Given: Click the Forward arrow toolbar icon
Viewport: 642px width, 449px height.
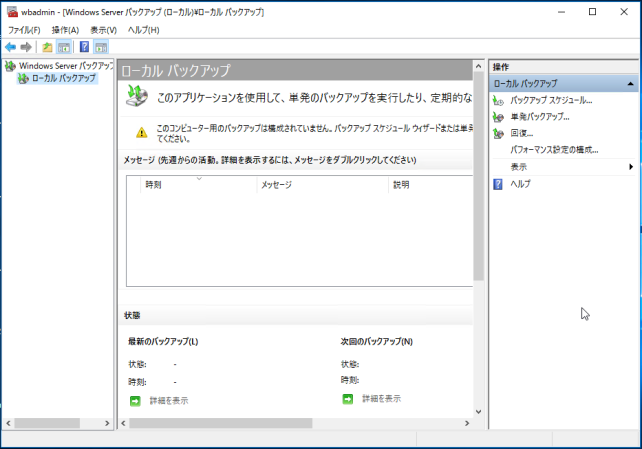Looking at the screenshot, I should [26, 47].
